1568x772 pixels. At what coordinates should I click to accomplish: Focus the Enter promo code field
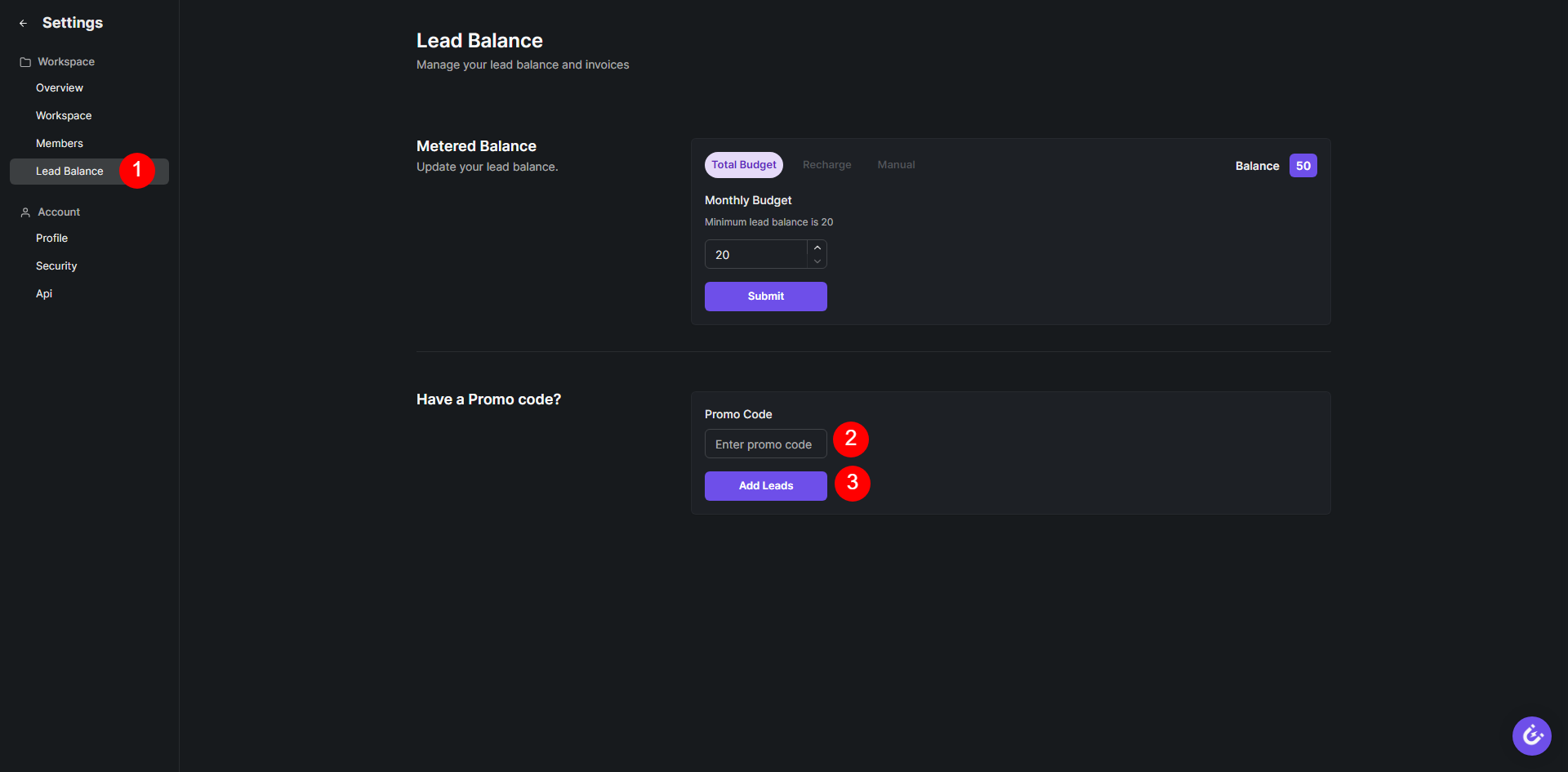(766, 444)
